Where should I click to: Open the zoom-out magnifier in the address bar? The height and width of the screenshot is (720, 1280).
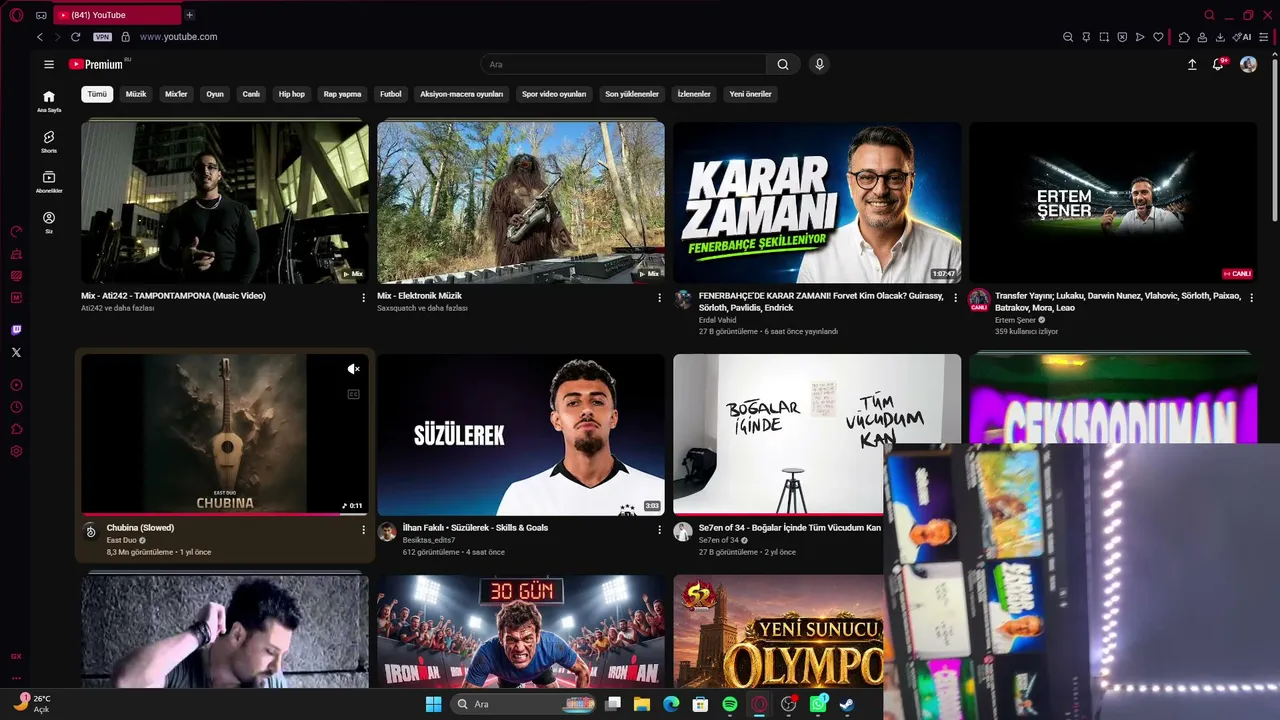pyautogui.click(x=1068, y=37)
